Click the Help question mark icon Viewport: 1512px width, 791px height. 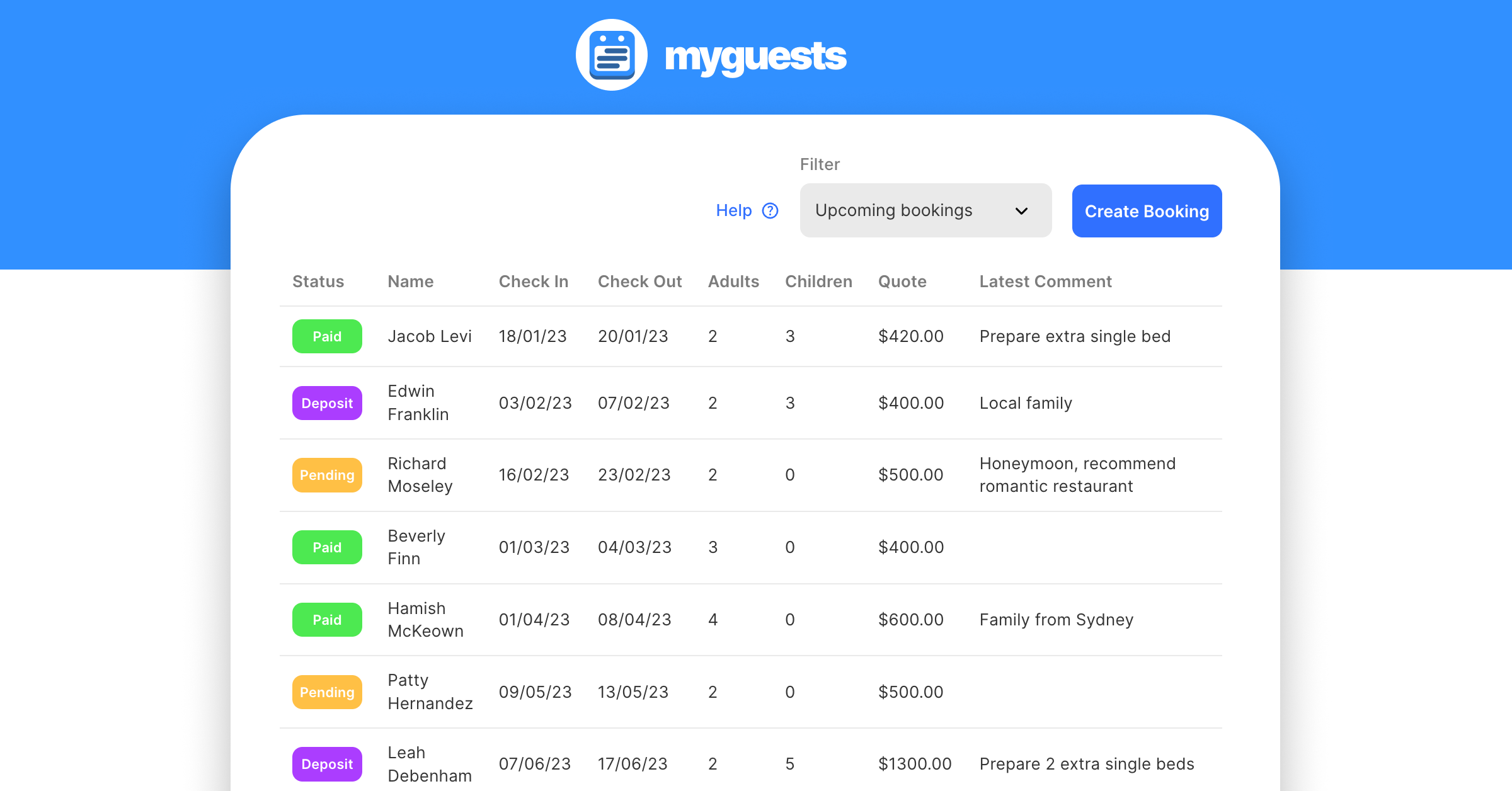(x=770, y=210)
